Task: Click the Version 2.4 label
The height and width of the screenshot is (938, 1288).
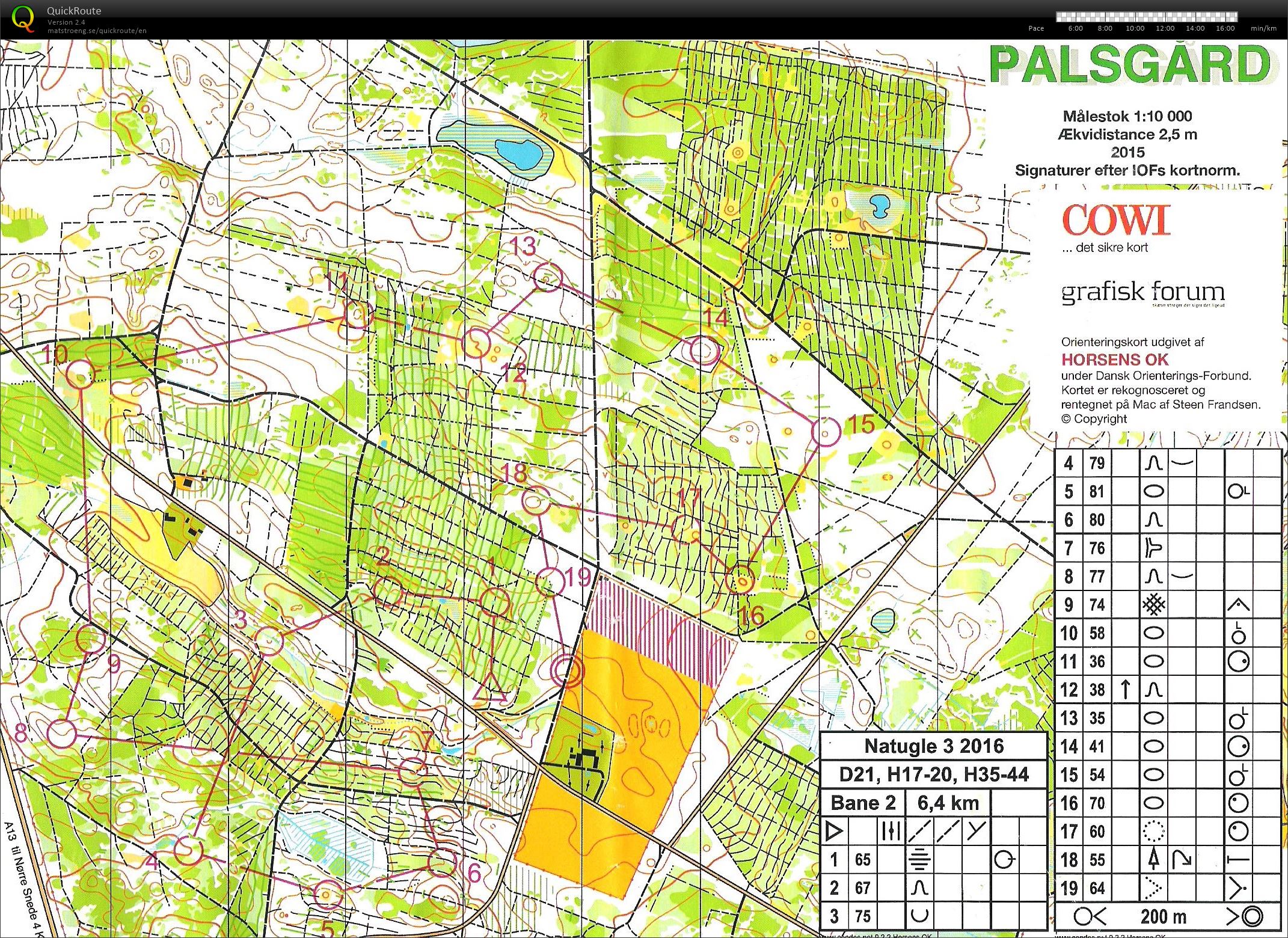Action: coord(66,22)
